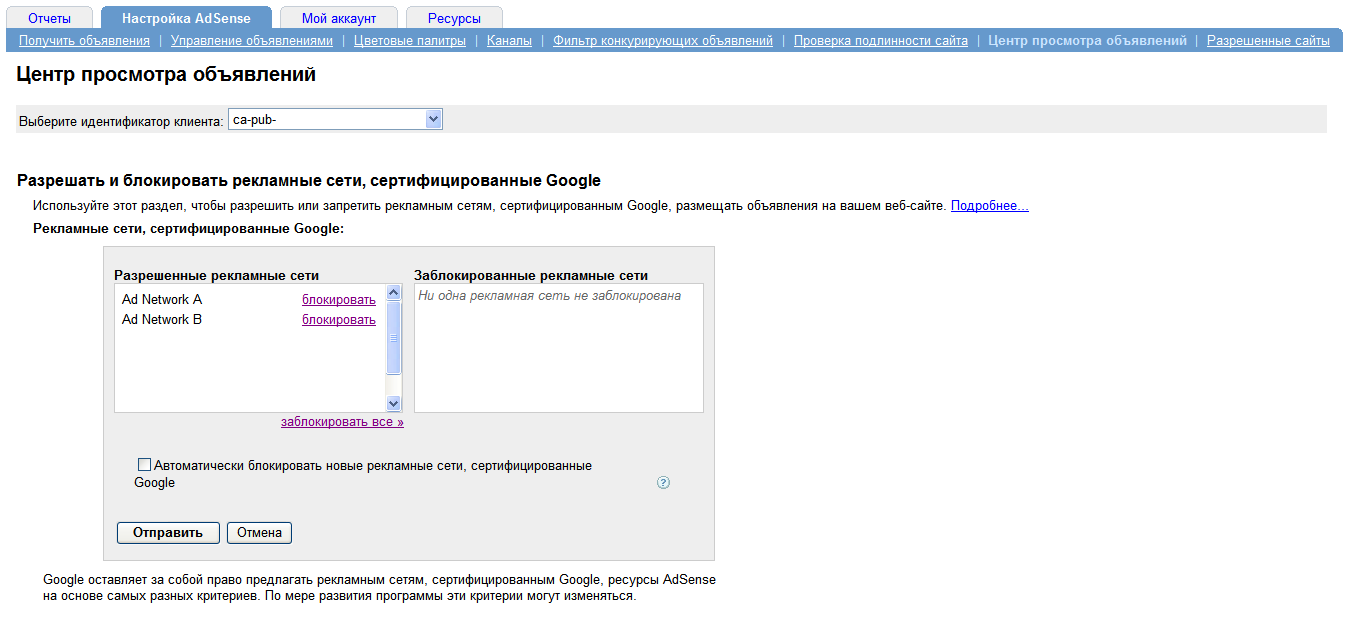This screenshot has height=619, width=1347.
Task: Block Ad Network A via блокировать link
Action: 339,300
